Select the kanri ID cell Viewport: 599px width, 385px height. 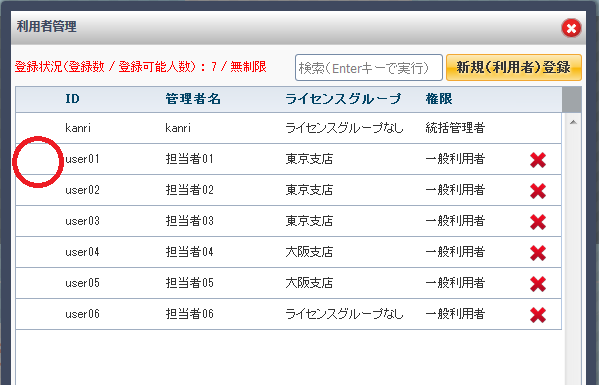(78, 128)
